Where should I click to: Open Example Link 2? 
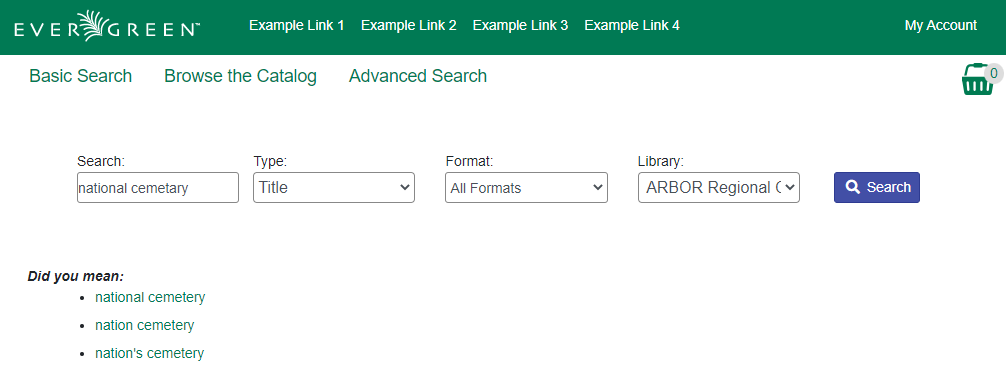(409, 26)
